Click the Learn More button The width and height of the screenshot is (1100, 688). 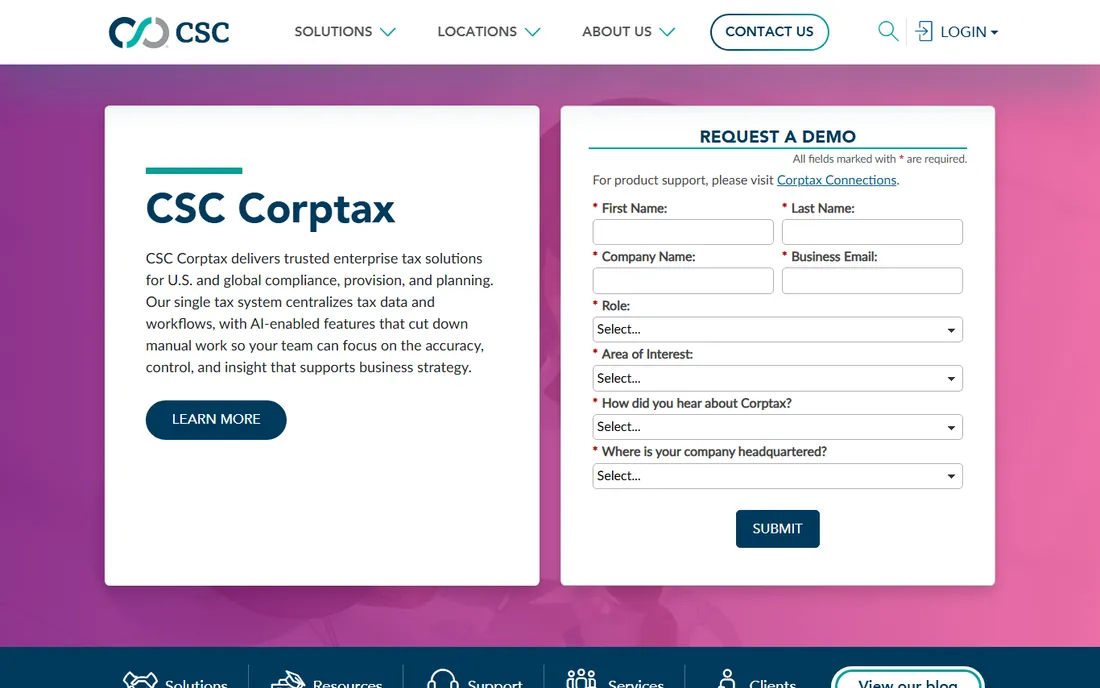point(216,419)
